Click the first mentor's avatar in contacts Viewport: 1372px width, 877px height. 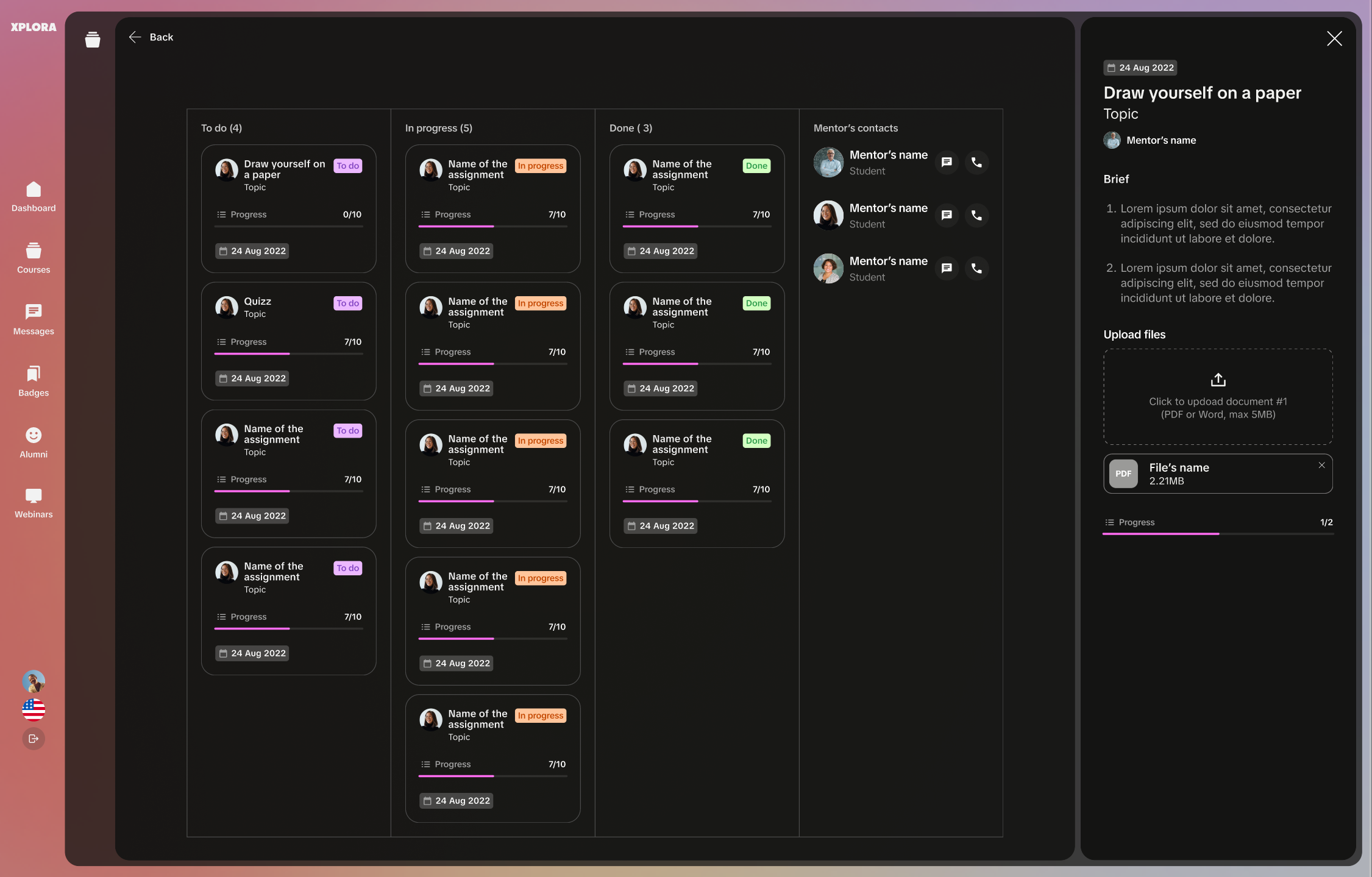[x=828, y=162]
